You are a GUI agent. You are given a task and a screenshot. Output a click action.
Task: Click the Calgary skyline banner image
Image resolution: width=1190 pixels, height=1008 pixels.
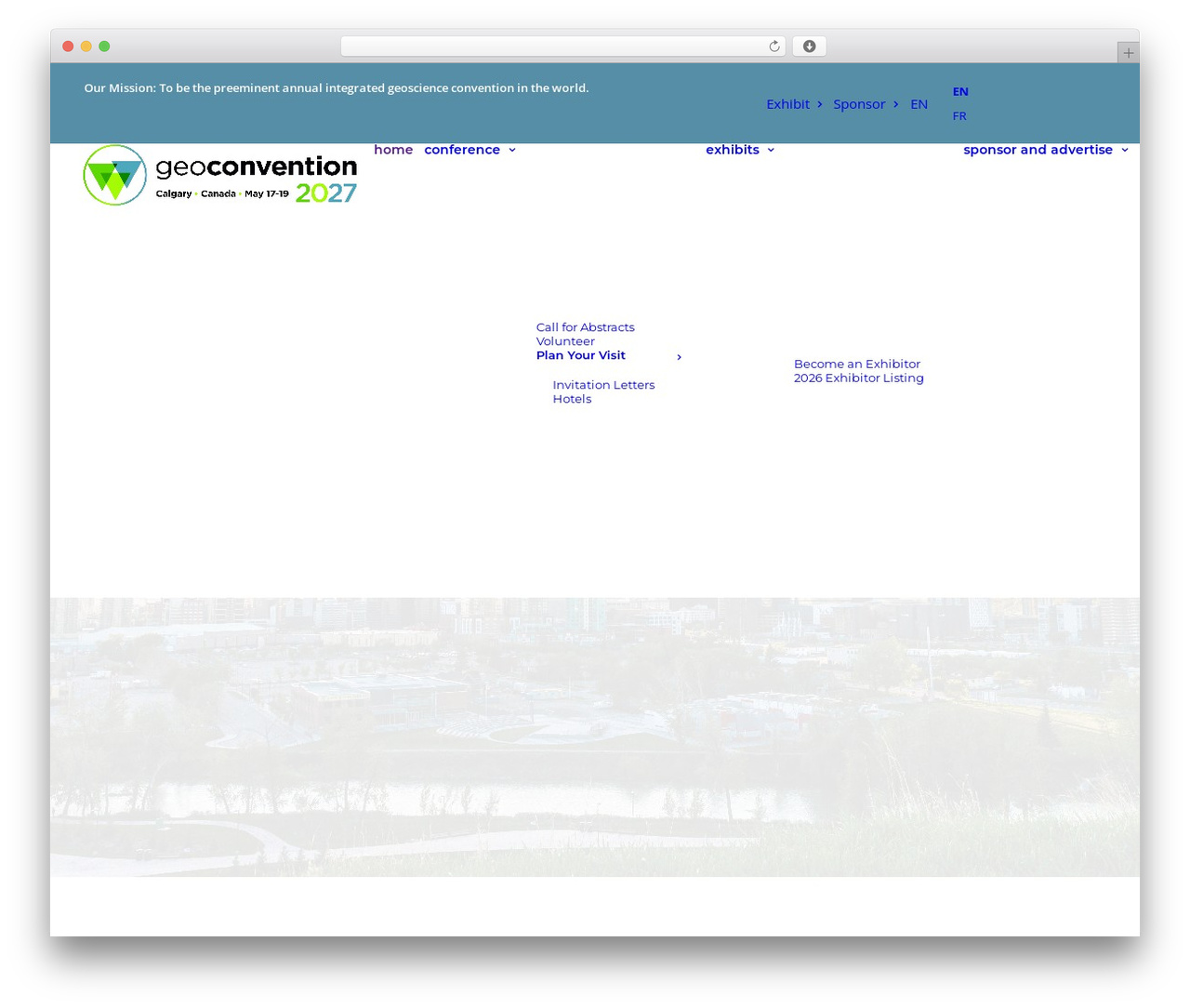(595, 736)
